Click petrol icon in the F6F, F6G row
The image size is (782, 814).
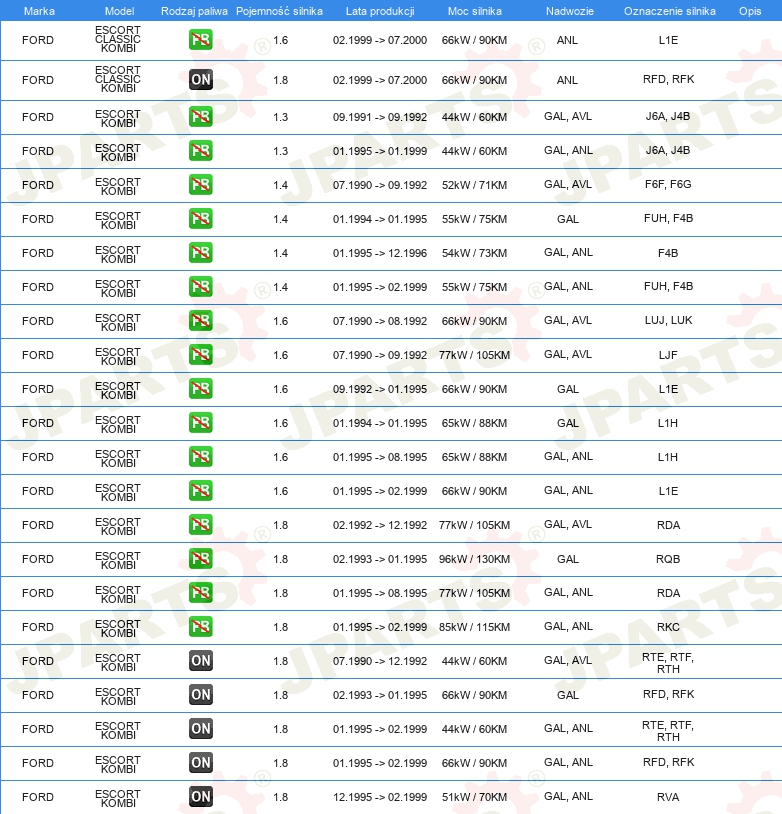200,185
